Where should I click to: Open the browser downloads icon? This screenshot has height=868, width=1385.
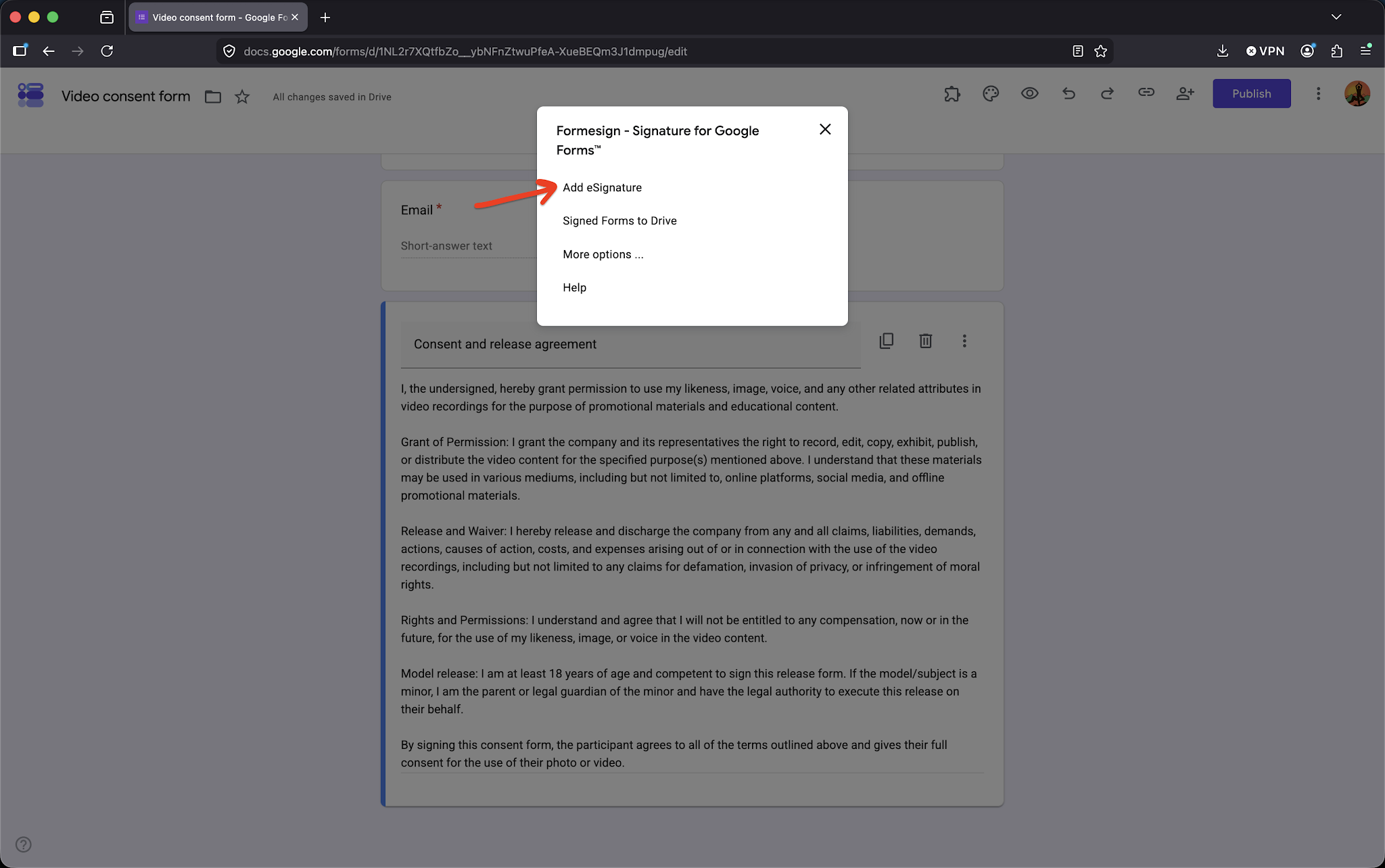[1222, 51]
